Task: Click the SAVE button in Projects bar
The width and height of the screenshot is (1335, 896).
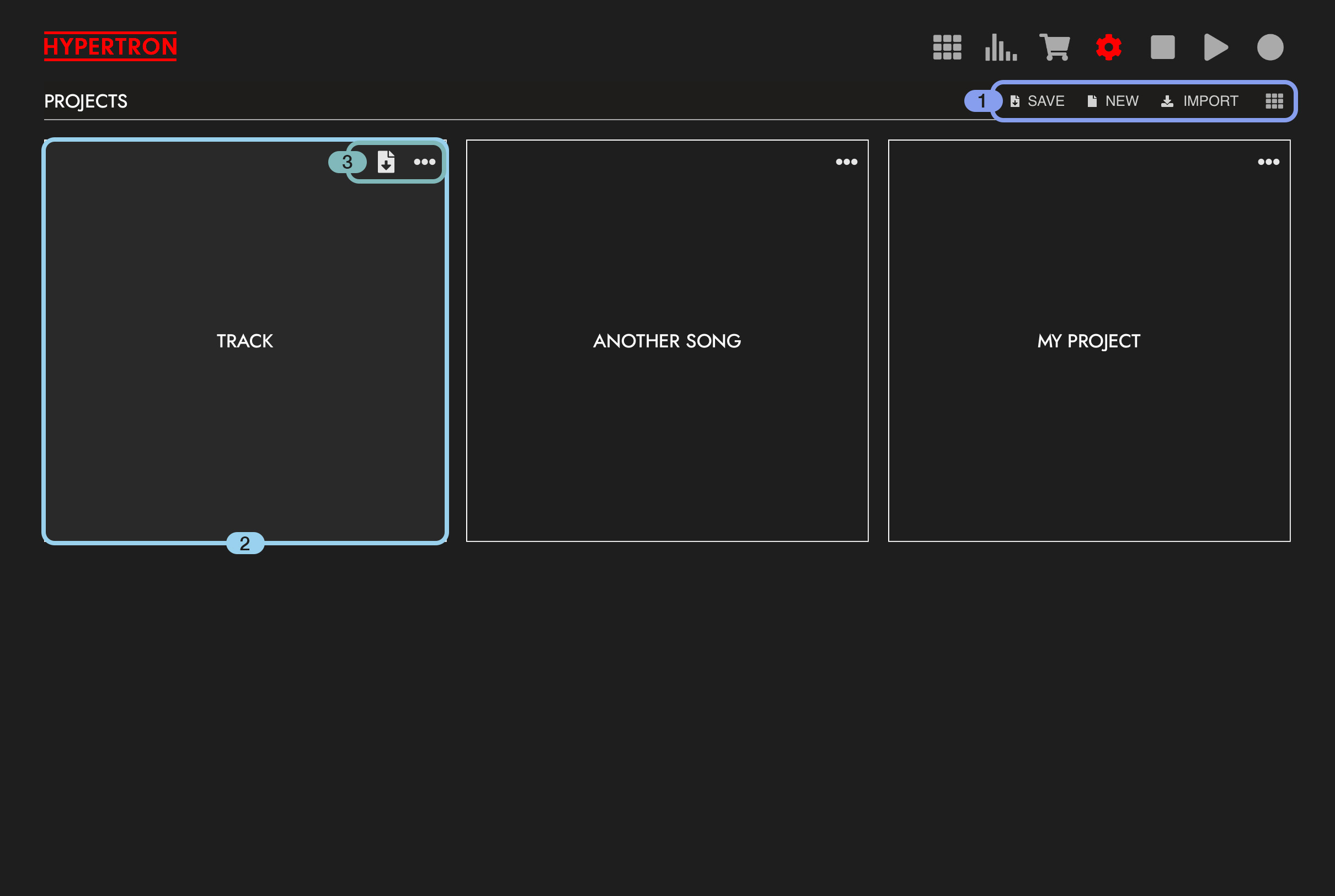Action: [x=1037, y=101]
